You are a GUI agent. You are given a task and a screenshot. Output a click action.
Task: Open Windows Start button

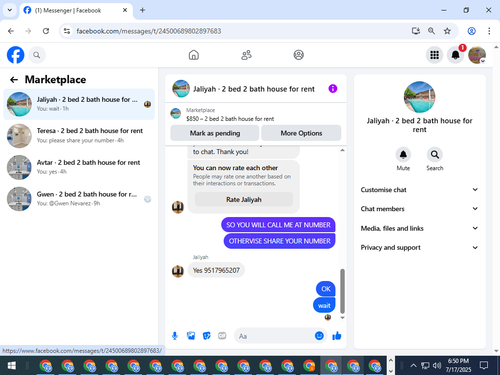12,366
